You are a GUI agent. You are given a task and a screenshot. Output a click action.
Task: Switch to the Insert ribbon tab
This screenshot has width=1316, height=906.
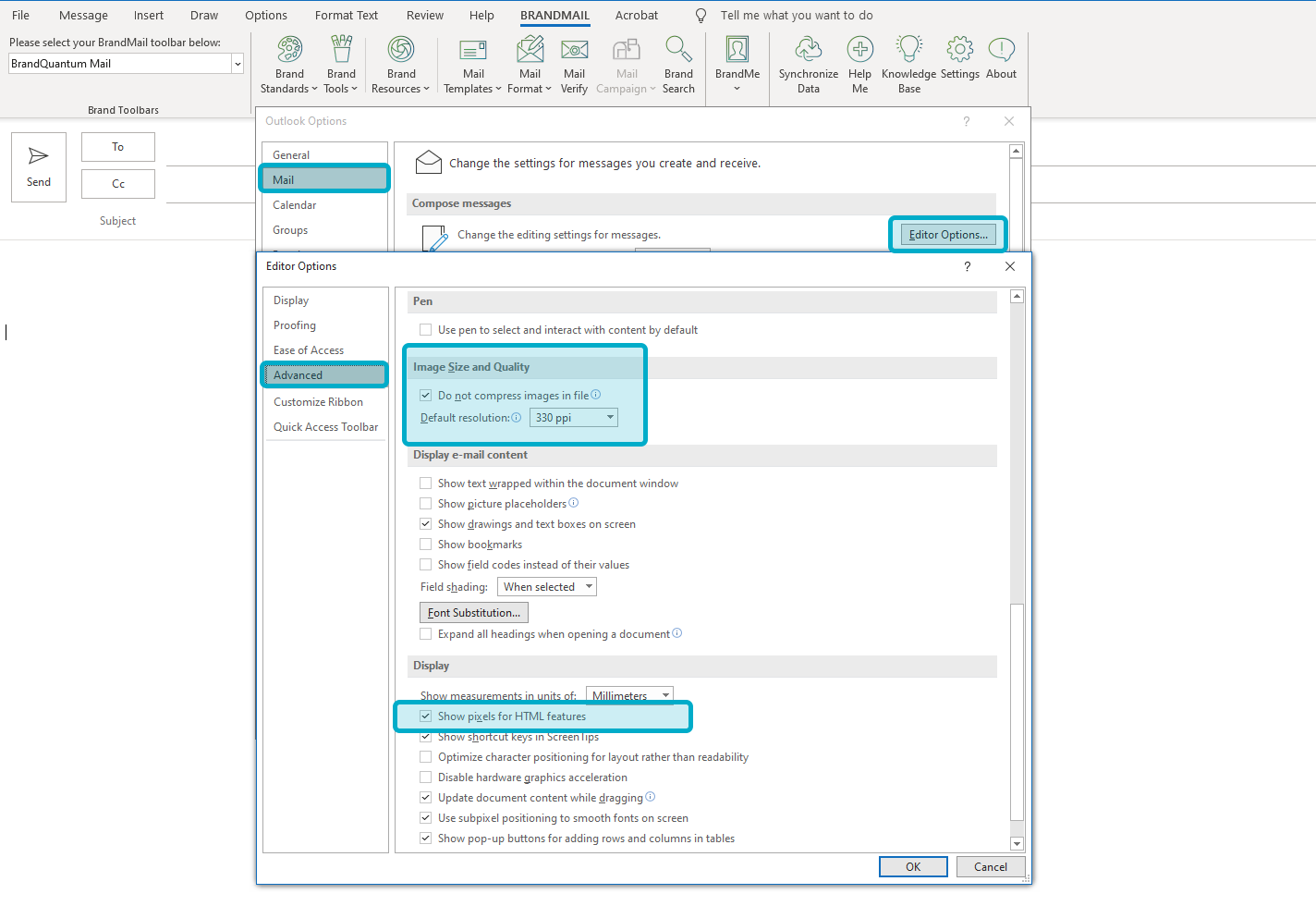148,16
